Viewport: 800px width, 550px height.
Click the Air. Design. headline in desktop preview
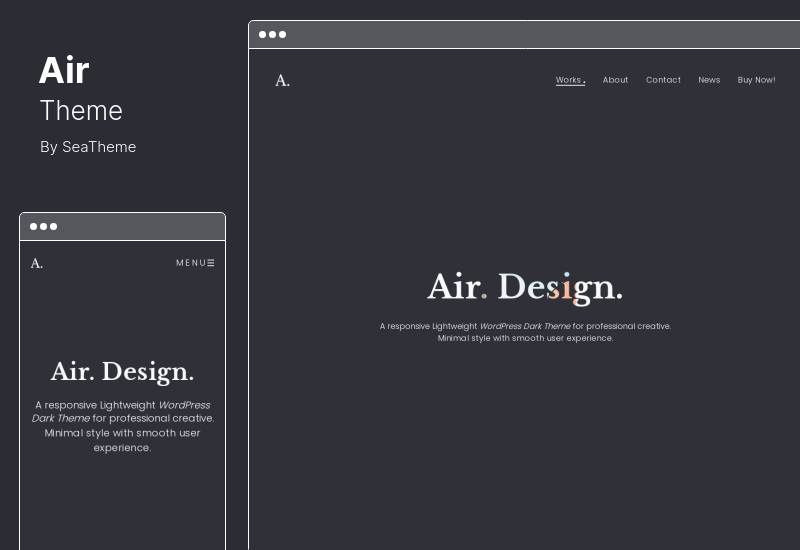(x=525, y=287)
